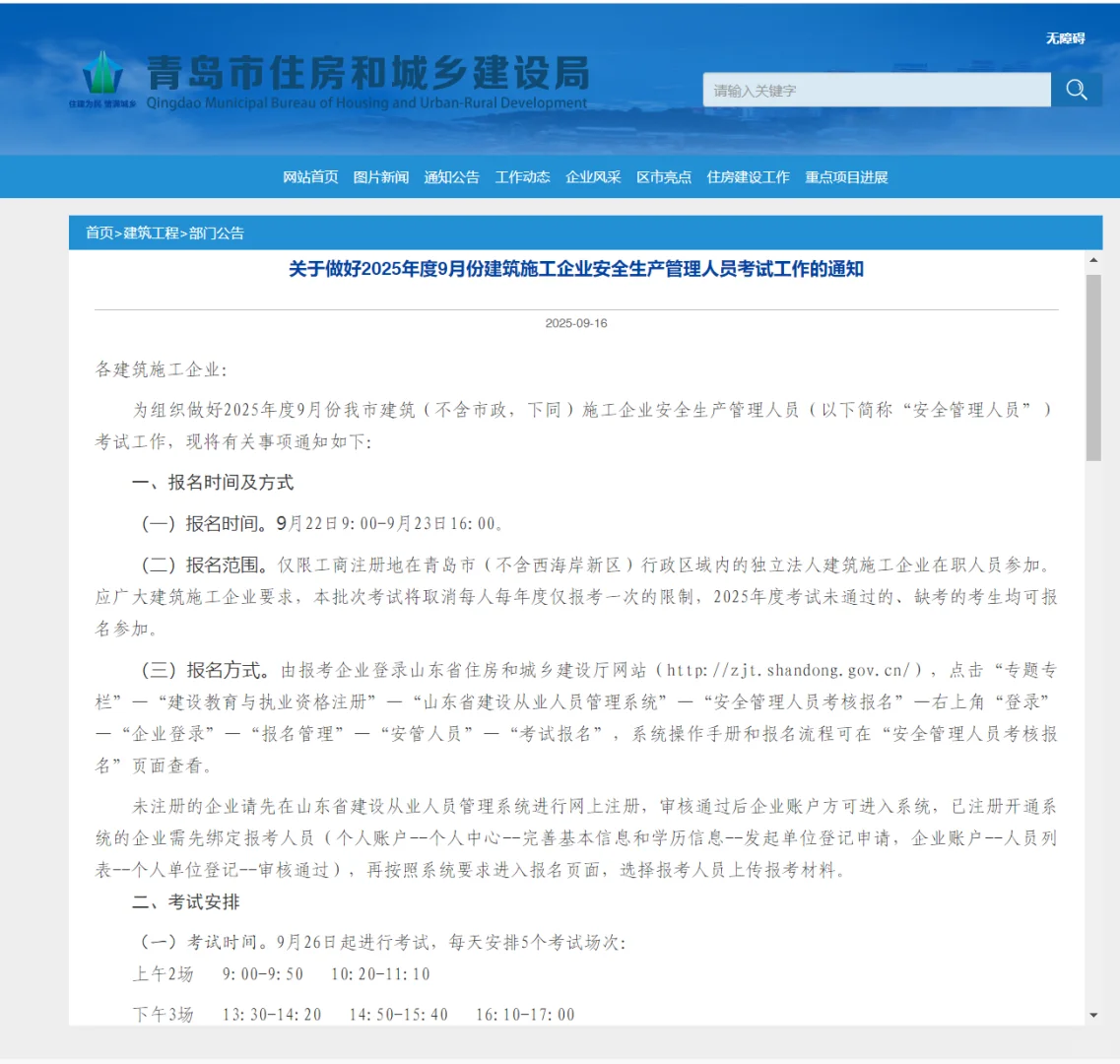Open 住房建设工作 navigation item
1120x1064 pixels.
(x=748, y=177)
